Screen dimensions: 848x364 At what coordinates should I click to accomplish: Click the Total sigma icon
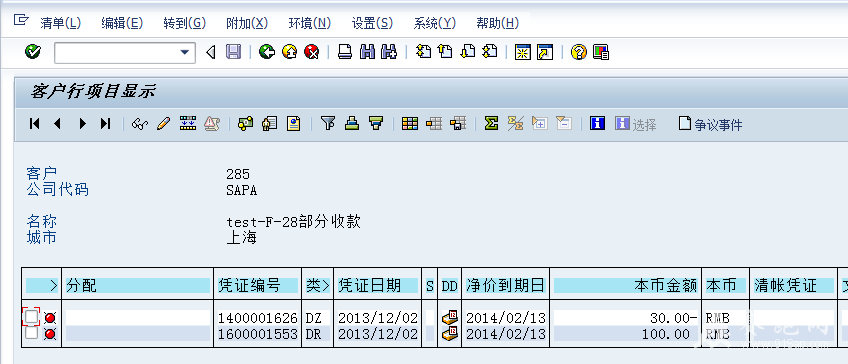tap(491, 124)
